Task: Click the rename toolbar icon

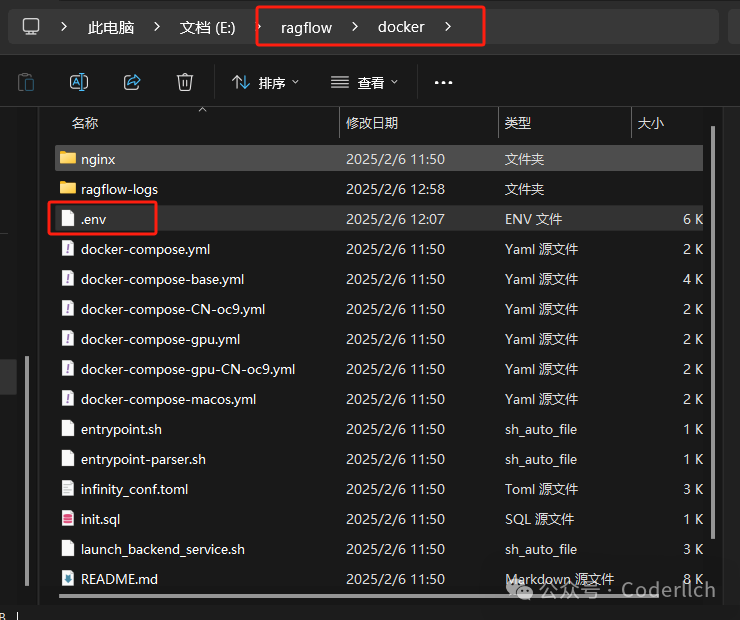Action: [79, 82]
